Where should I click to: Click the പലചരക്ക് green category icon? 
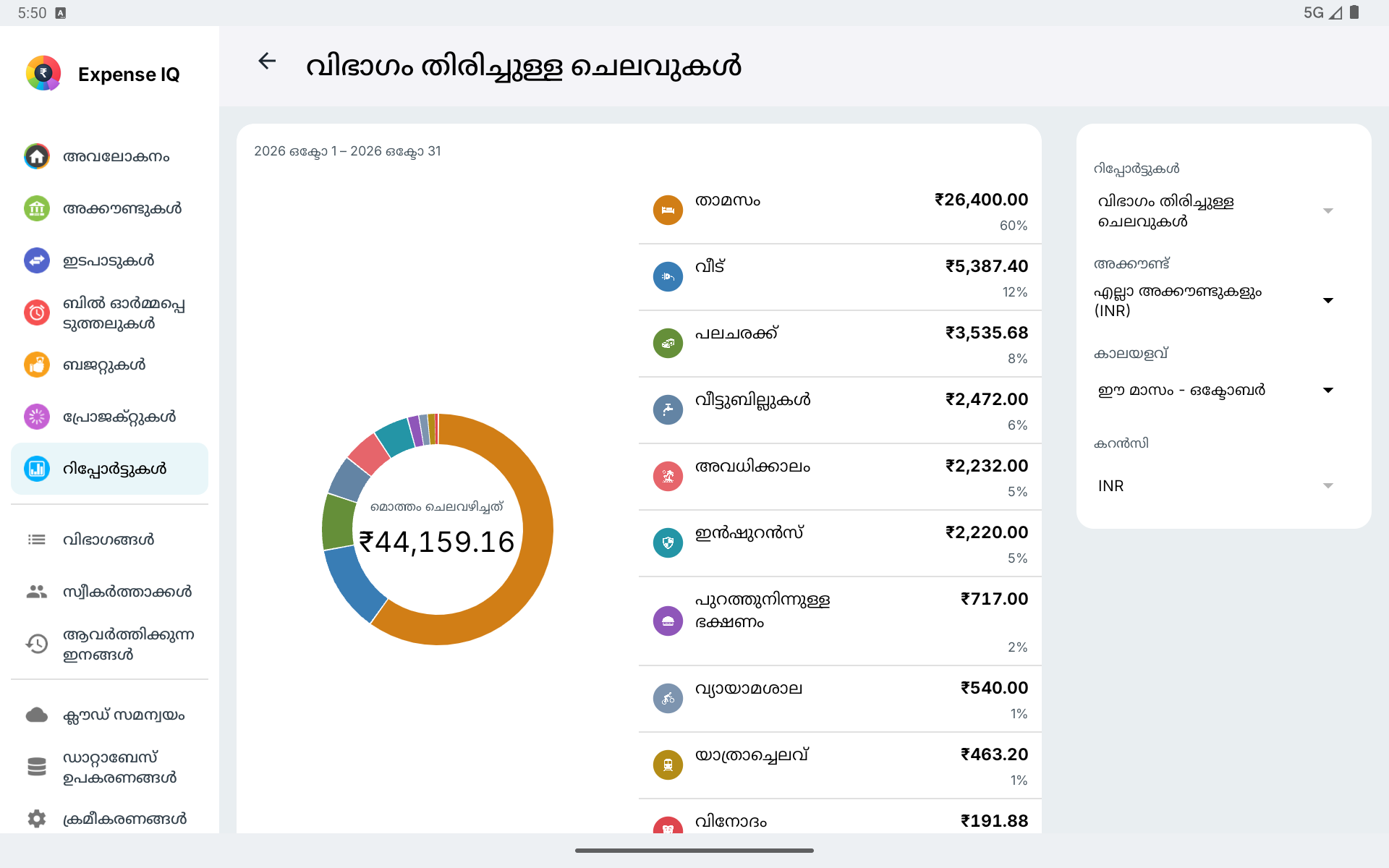pyautogui.click(x=668, y=344)
